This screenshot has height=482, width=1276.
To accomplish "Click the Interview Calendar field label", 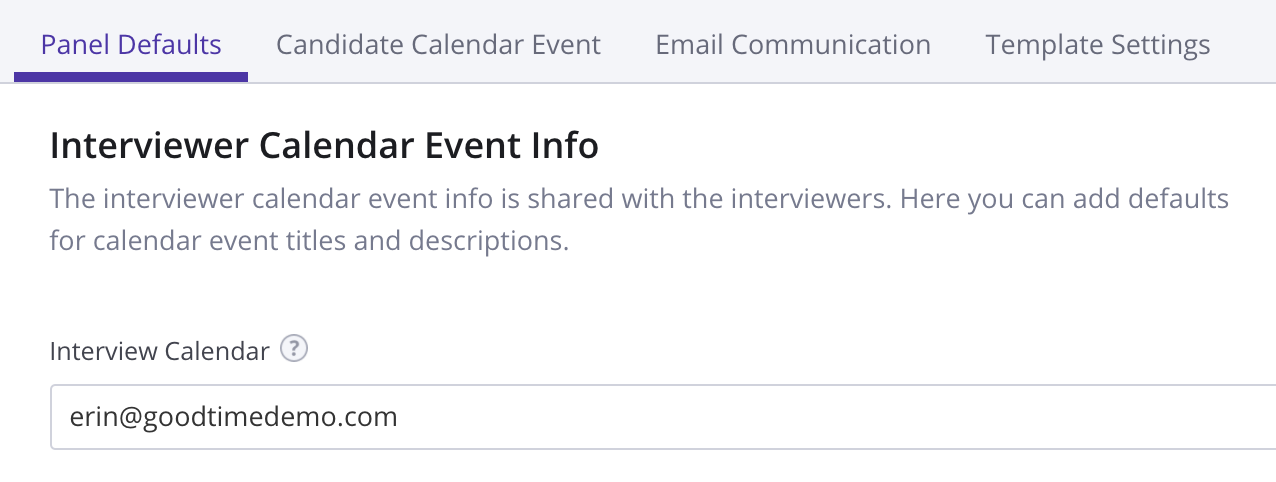I will 160,351.
